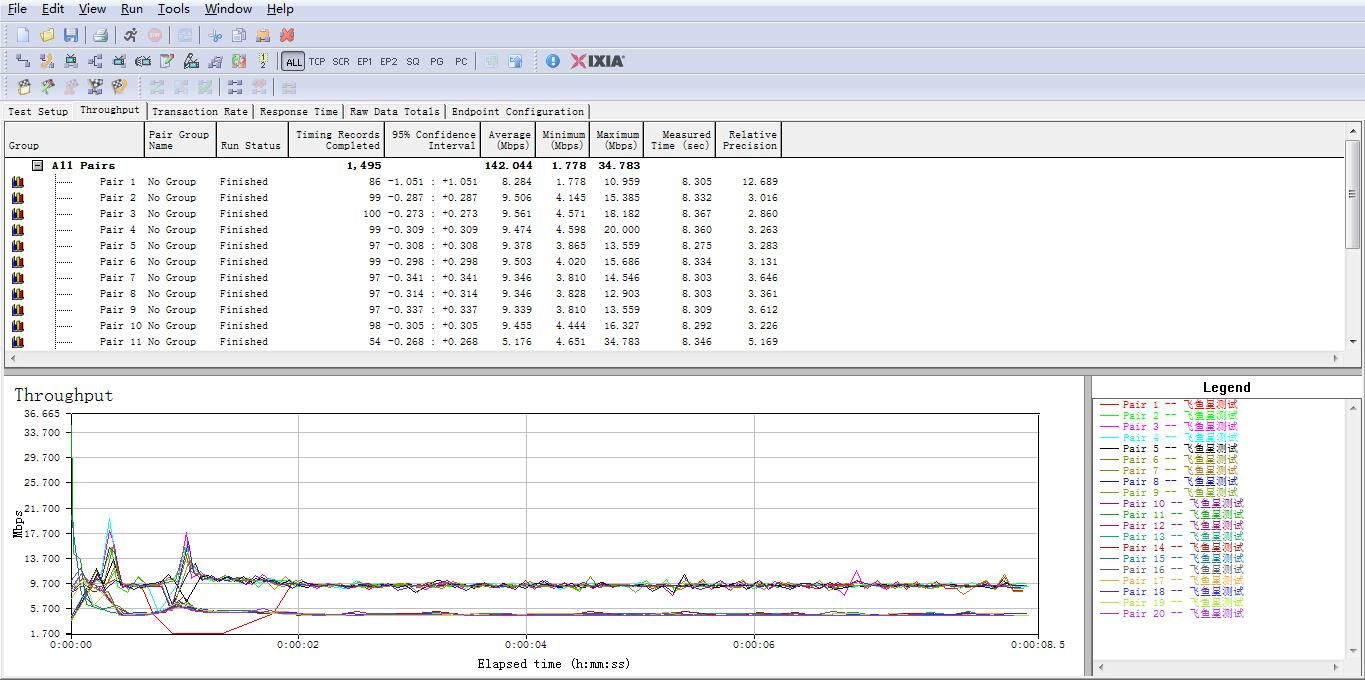
Task: Click Pair 14 entry in the Legend
Action: click(x=1171, y=548)
